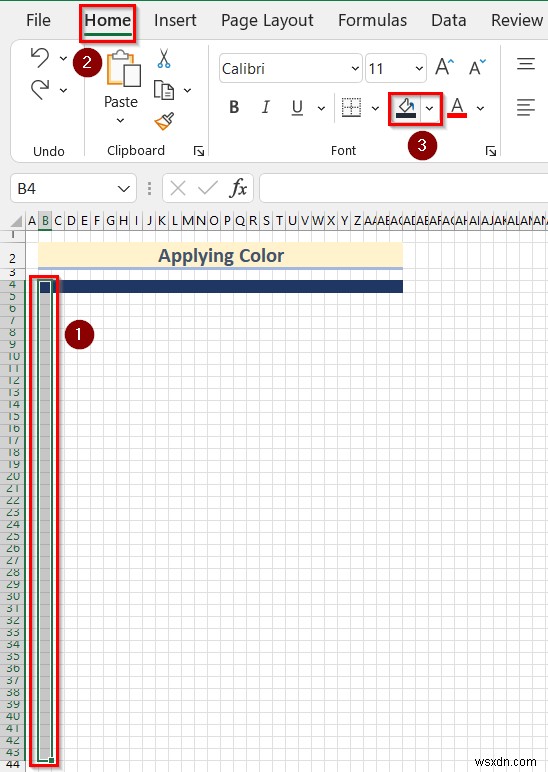The height and width of the screenshot is (772, 548).
Task: Open the Clipboard dialog launcher
Action: coord(199,151)
